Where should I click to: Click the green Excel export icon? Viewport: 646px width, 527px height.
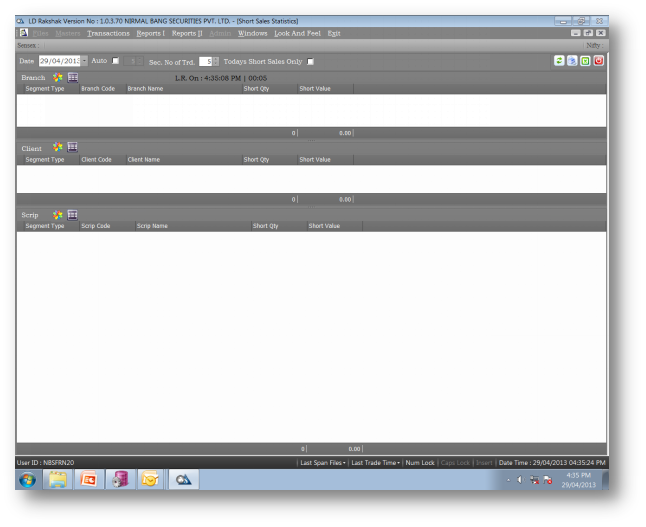[x=585, y=61]
